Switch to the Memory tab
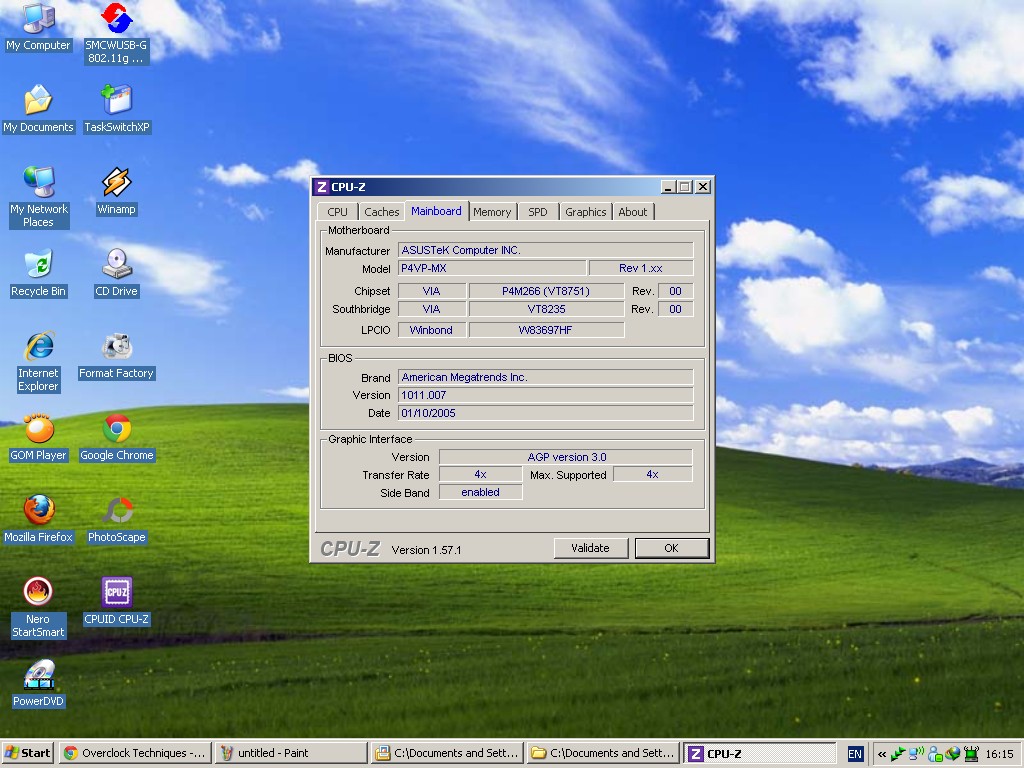The width and height of the screenshot is (1024, 768). click(x=492, y=212)
